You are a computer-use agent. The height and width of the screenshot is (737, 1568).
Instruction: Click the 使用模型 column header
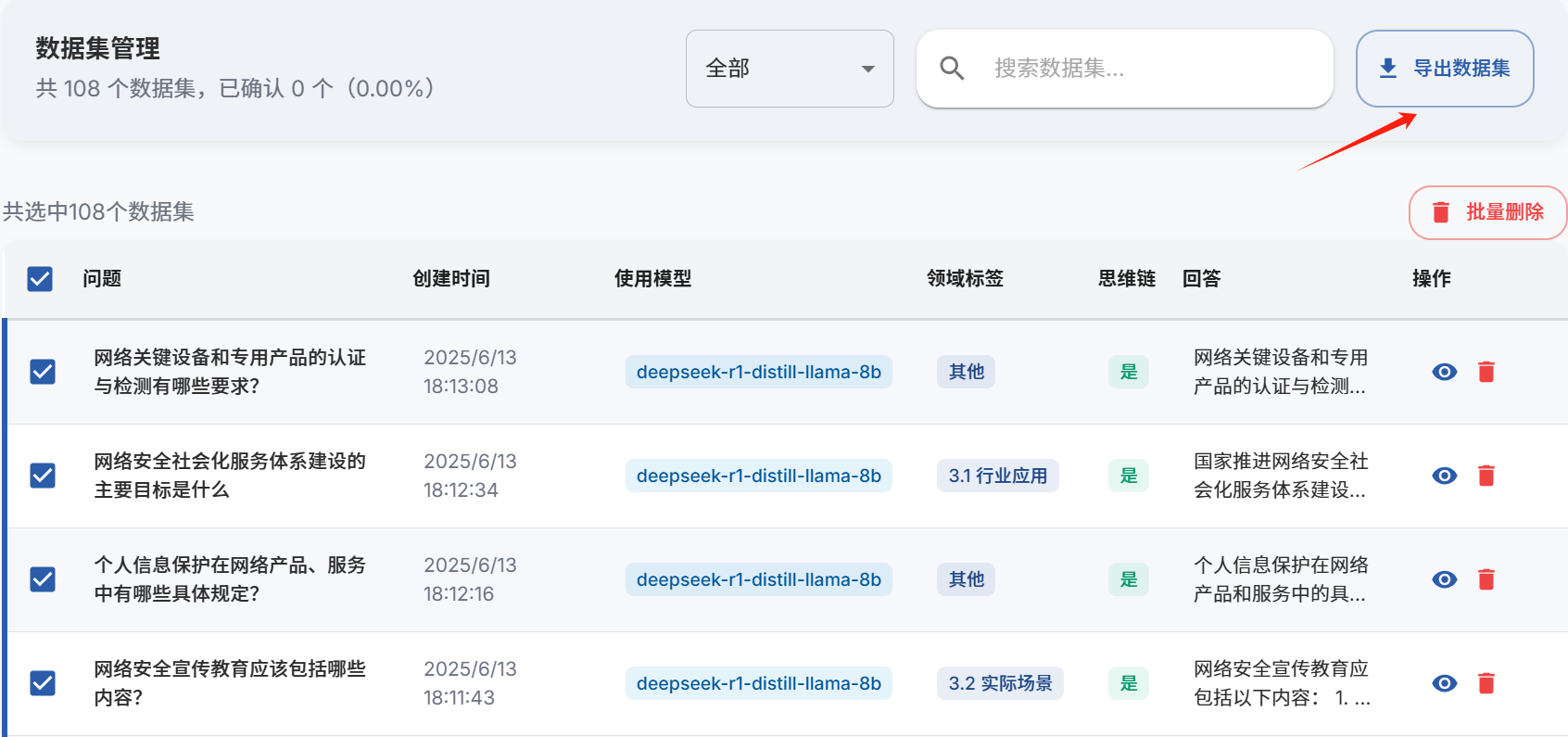click(x=653, y=279)
